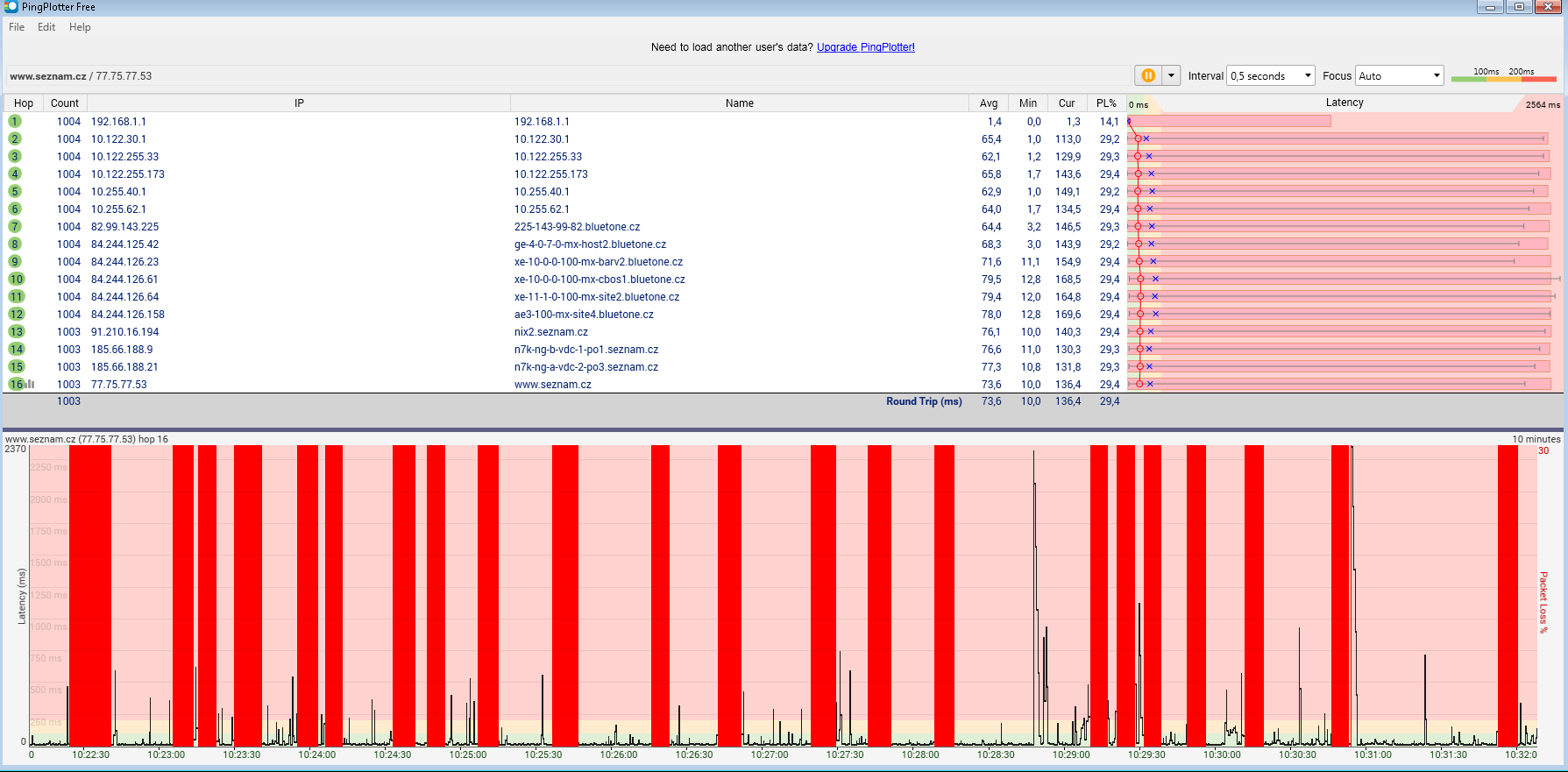Screen dimensions: 1568x772
Task: Click the hop 7 circle icon
Action: point(15,227)
